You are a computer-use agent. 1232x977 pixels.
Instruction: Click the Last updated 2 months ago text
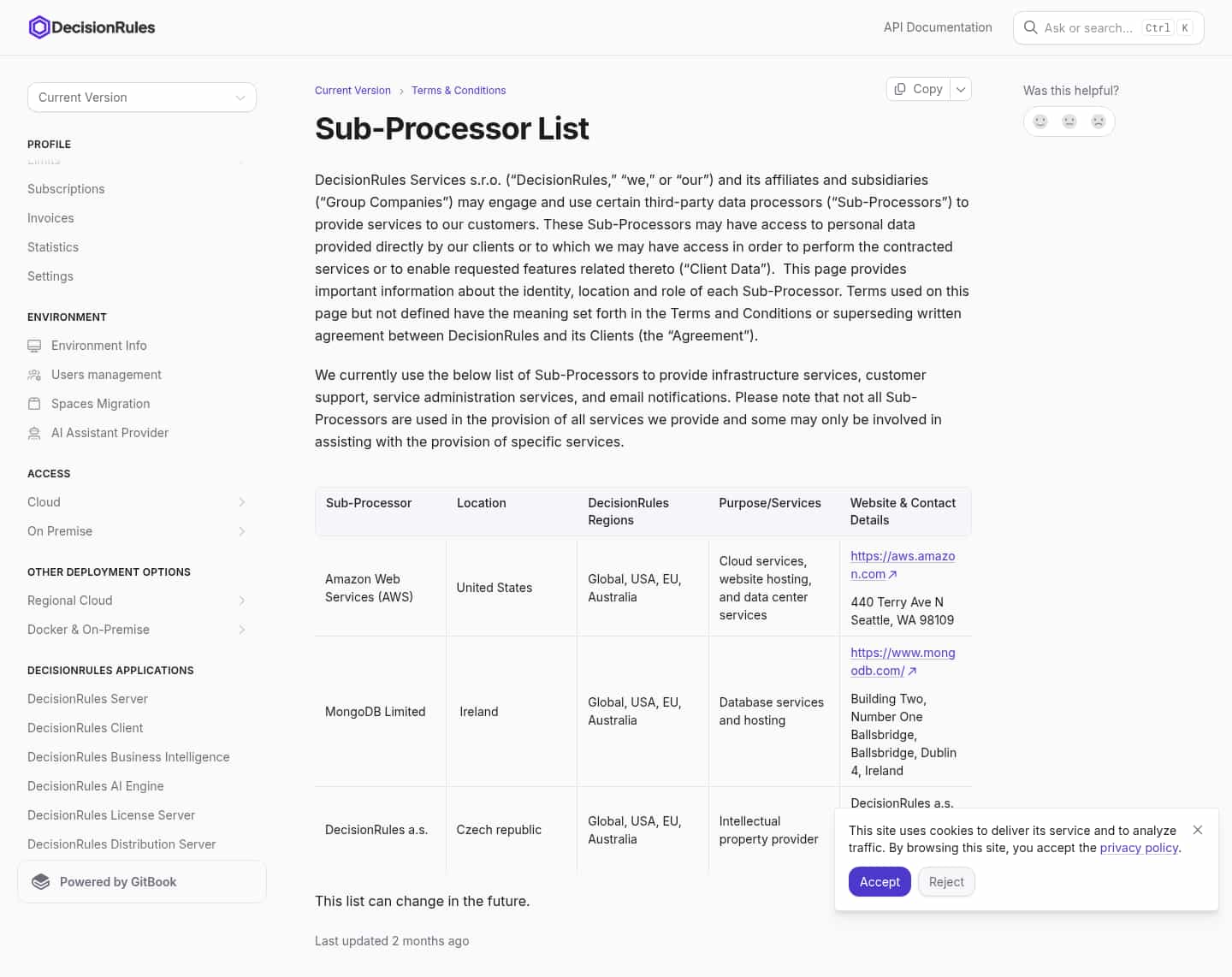coord(392,941)
